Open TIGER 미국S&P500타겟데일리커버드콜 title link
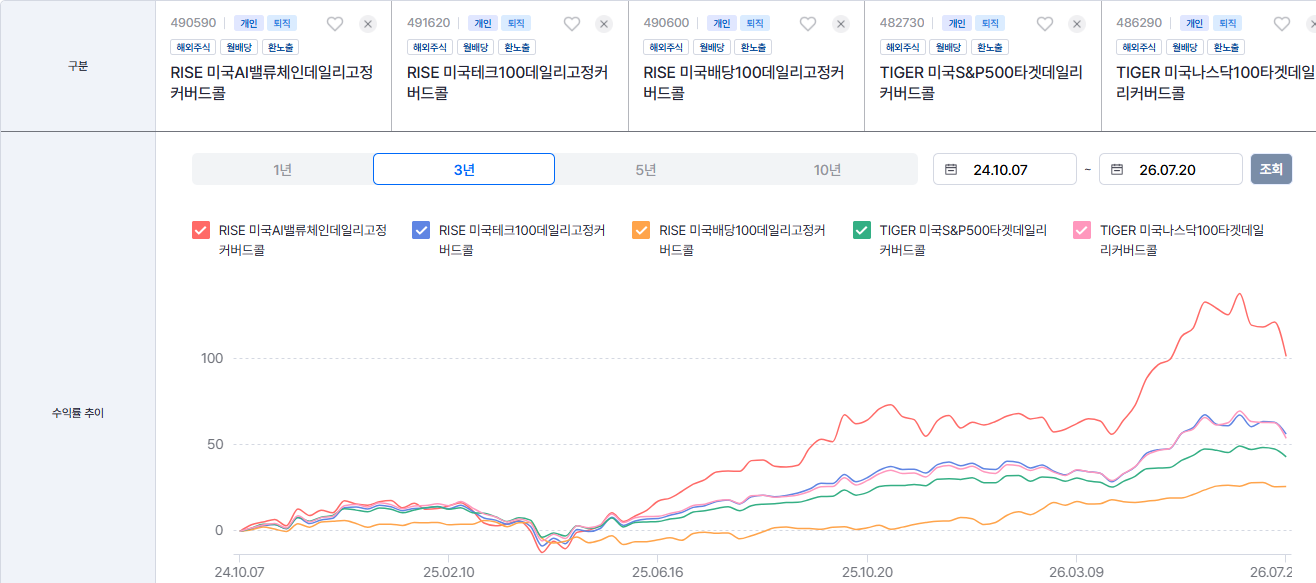Image resolution: width=1316 pixels, height=583 pixels. click(x=981, y=82)
